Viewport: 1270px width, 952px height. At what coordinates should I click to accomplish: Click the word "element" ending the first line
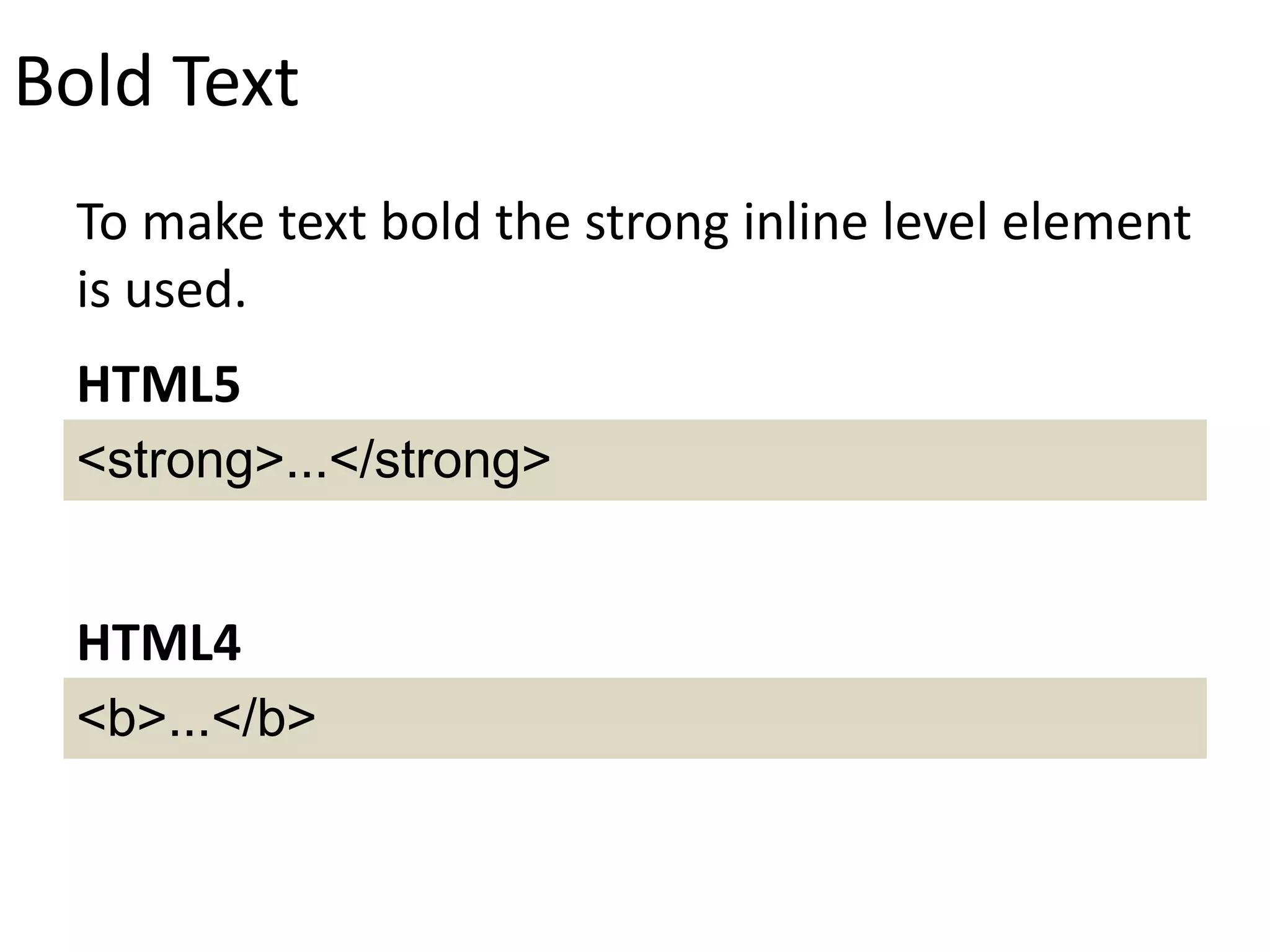(1096, 222)
